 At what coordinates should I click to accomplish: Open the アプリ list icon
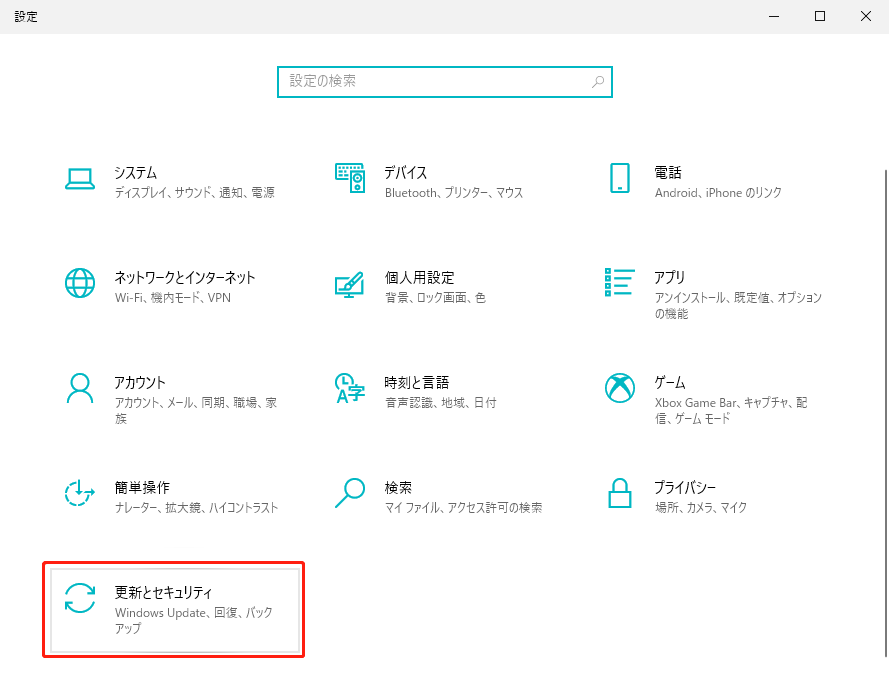620,282
